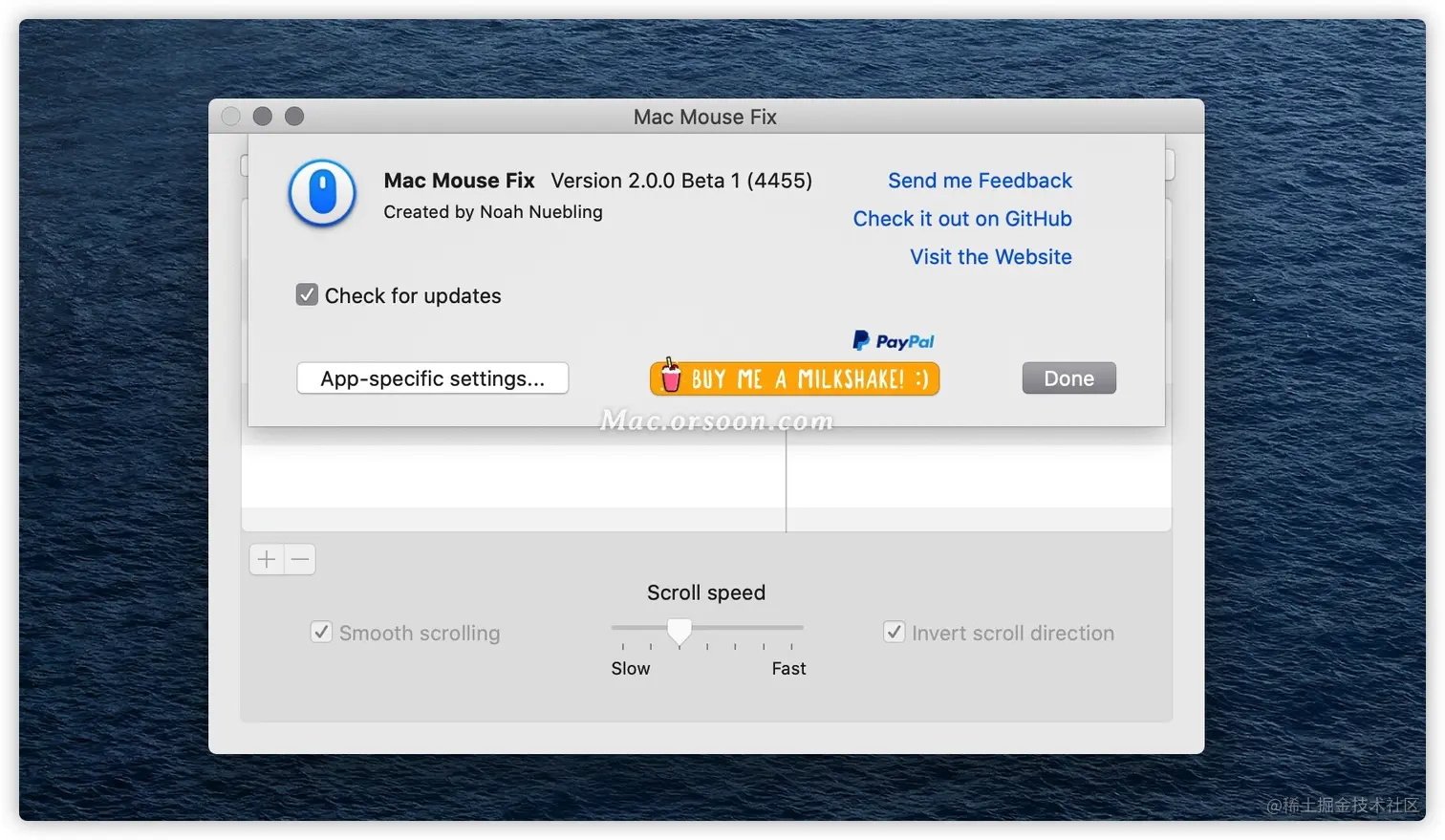Click the Created by Noah Nuebling text
This screenshot has width=1445, height=840.
pyautogui.click(x=493, y=212)
